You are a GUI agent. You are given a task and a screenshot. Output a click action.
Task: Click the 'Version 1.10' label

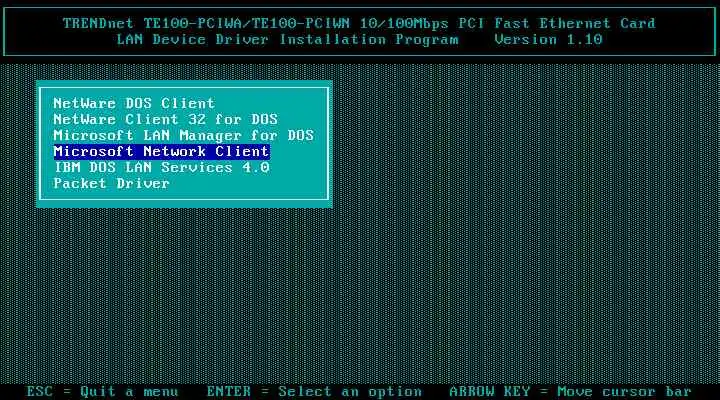[x=548, y=39]
